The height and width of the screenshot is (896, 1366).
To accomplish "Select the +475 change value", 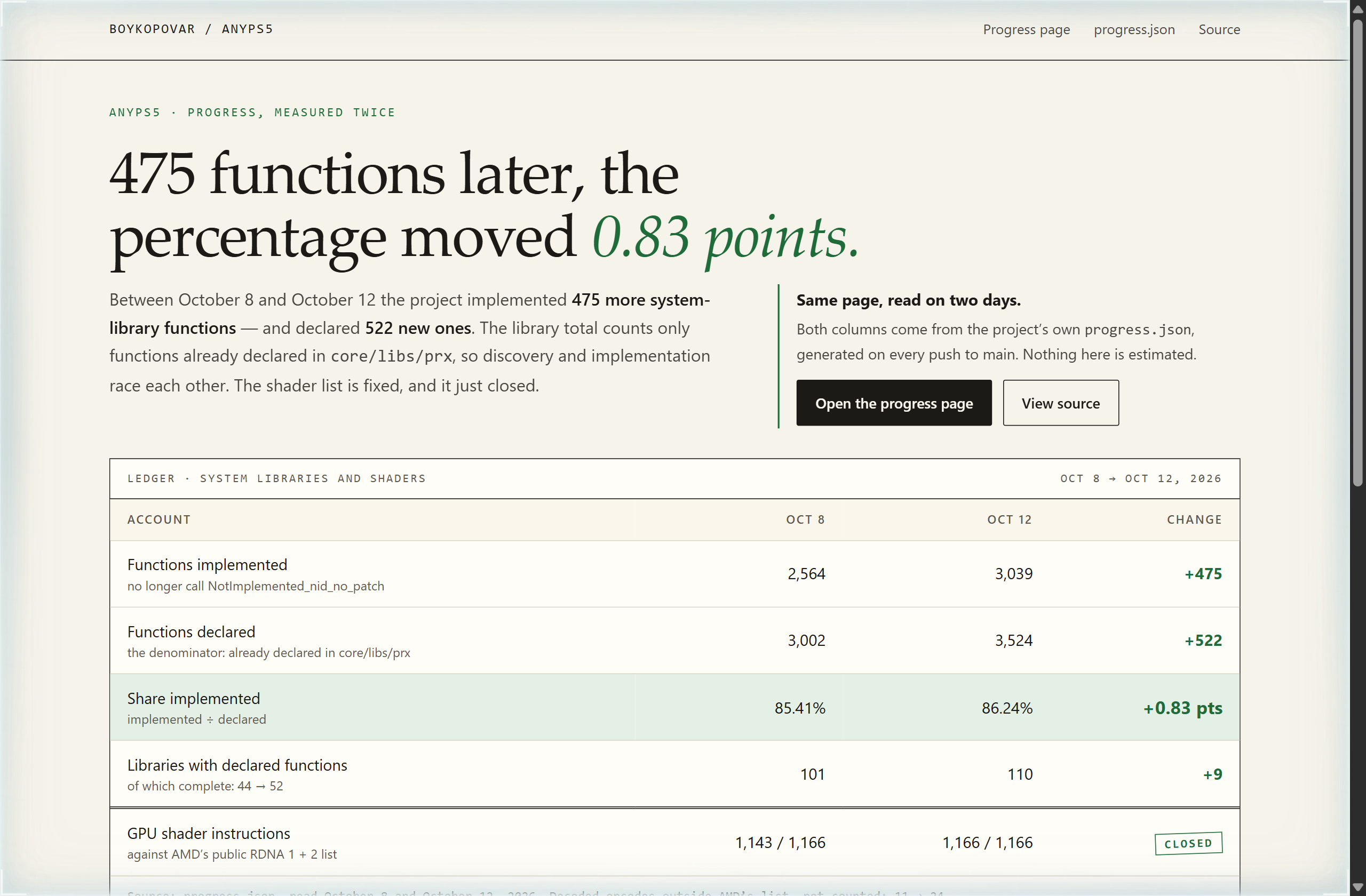I will [x=1203, y=574].
